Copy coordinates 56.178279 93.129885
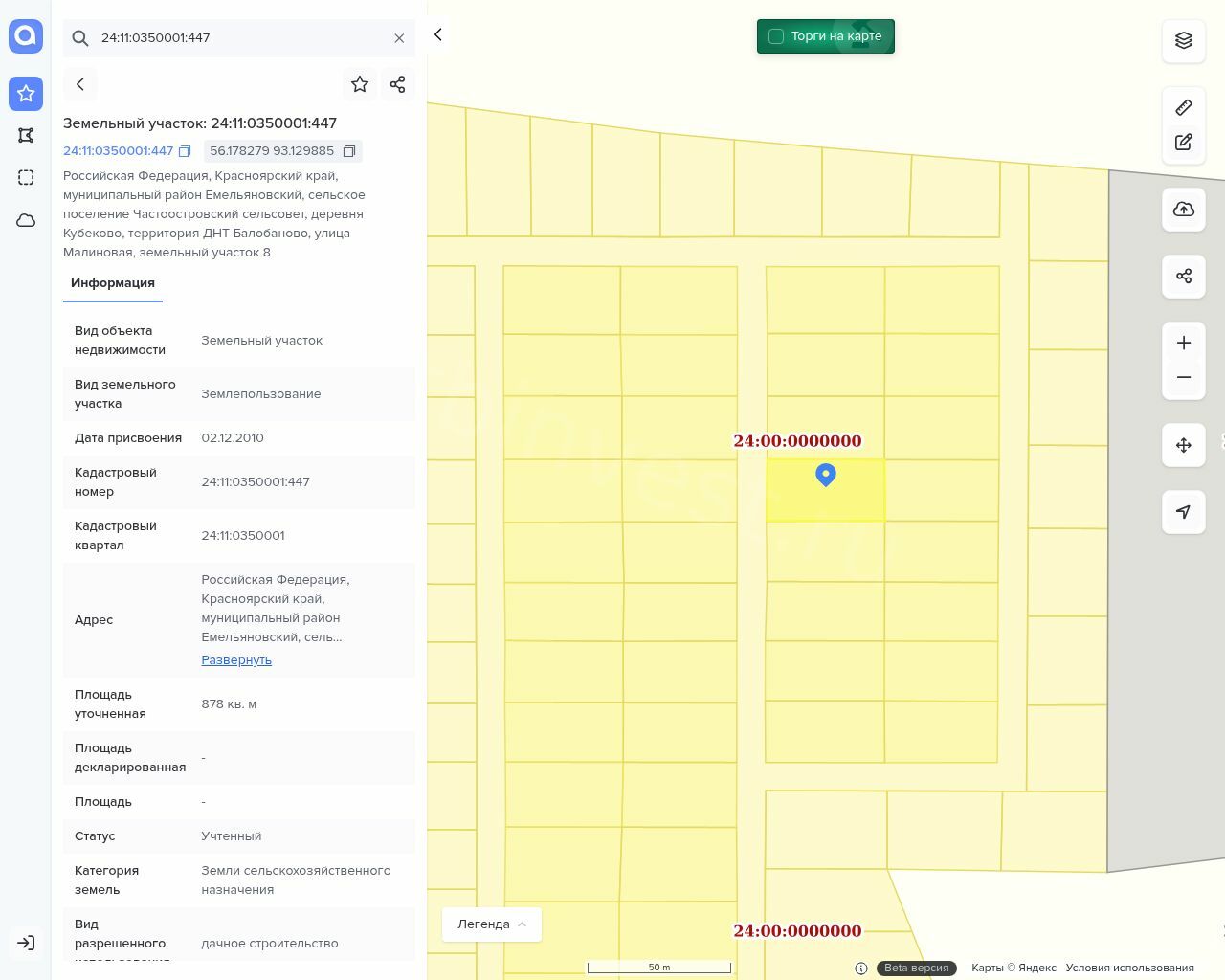Screen dimensions: 1225x980 point(349,151)
